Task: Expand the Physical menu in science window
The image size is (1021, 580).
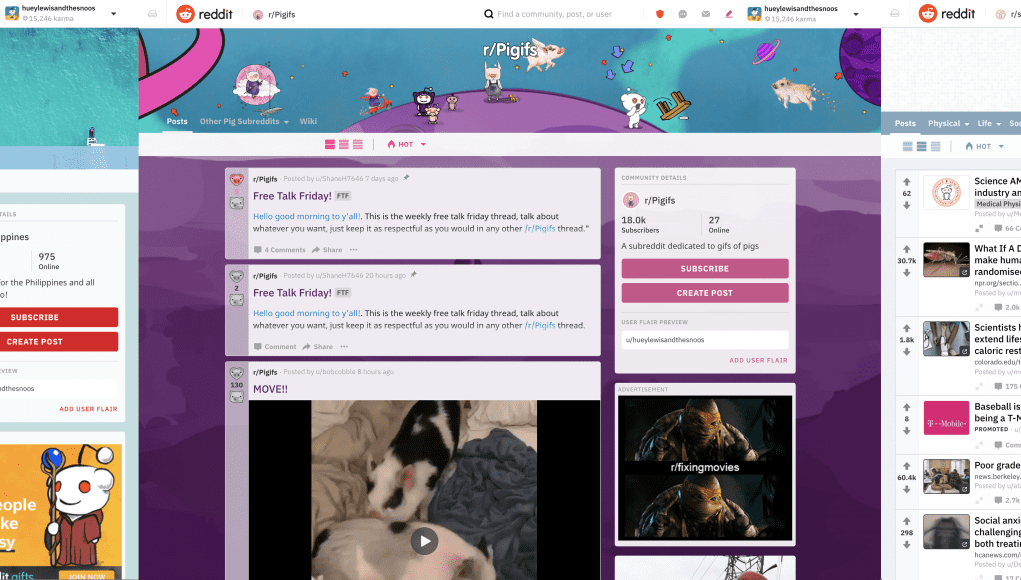Action: point(948,124)
